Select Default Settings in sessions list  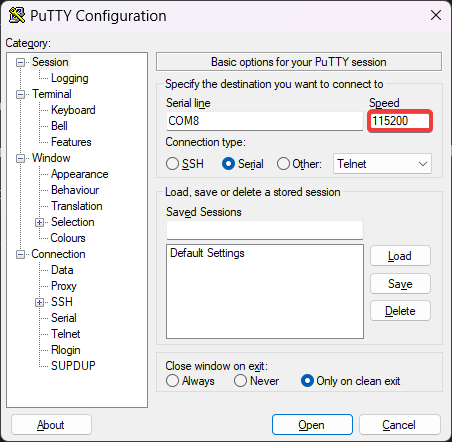pyautogui.click(x=207, y=253)
